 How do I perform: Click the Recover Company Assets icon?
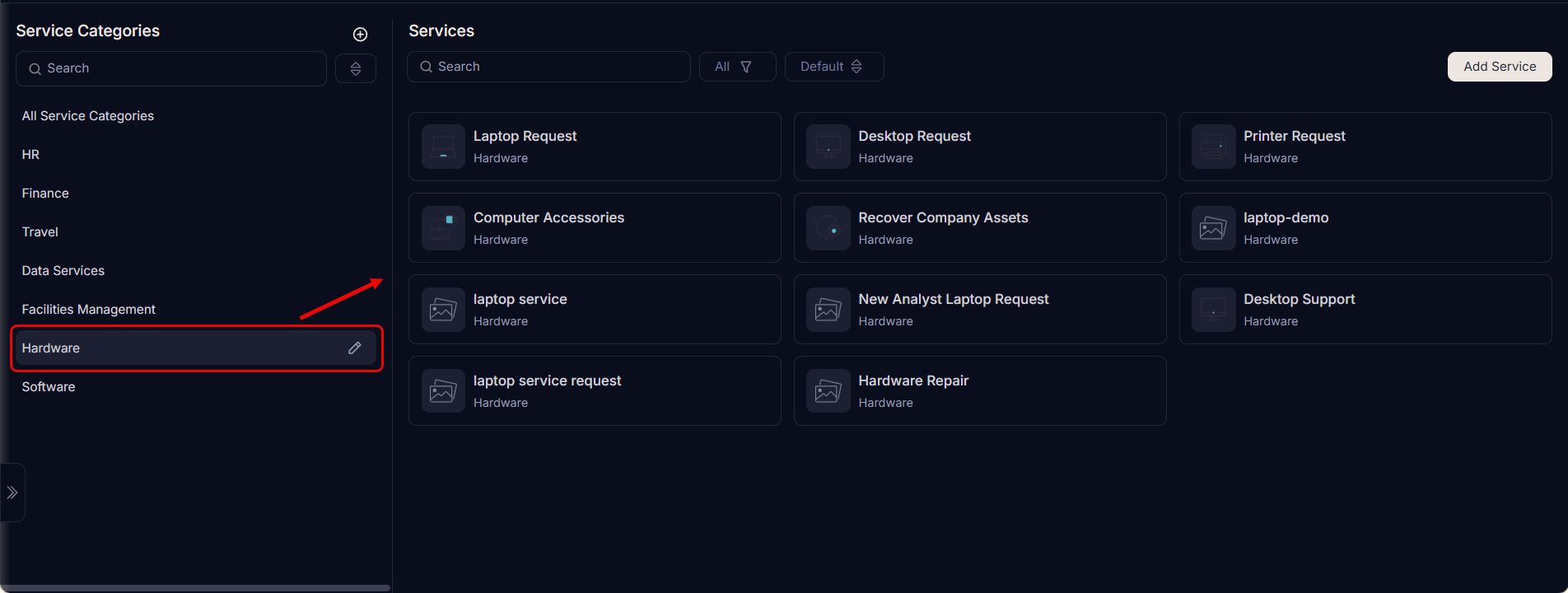coord(828,228)
